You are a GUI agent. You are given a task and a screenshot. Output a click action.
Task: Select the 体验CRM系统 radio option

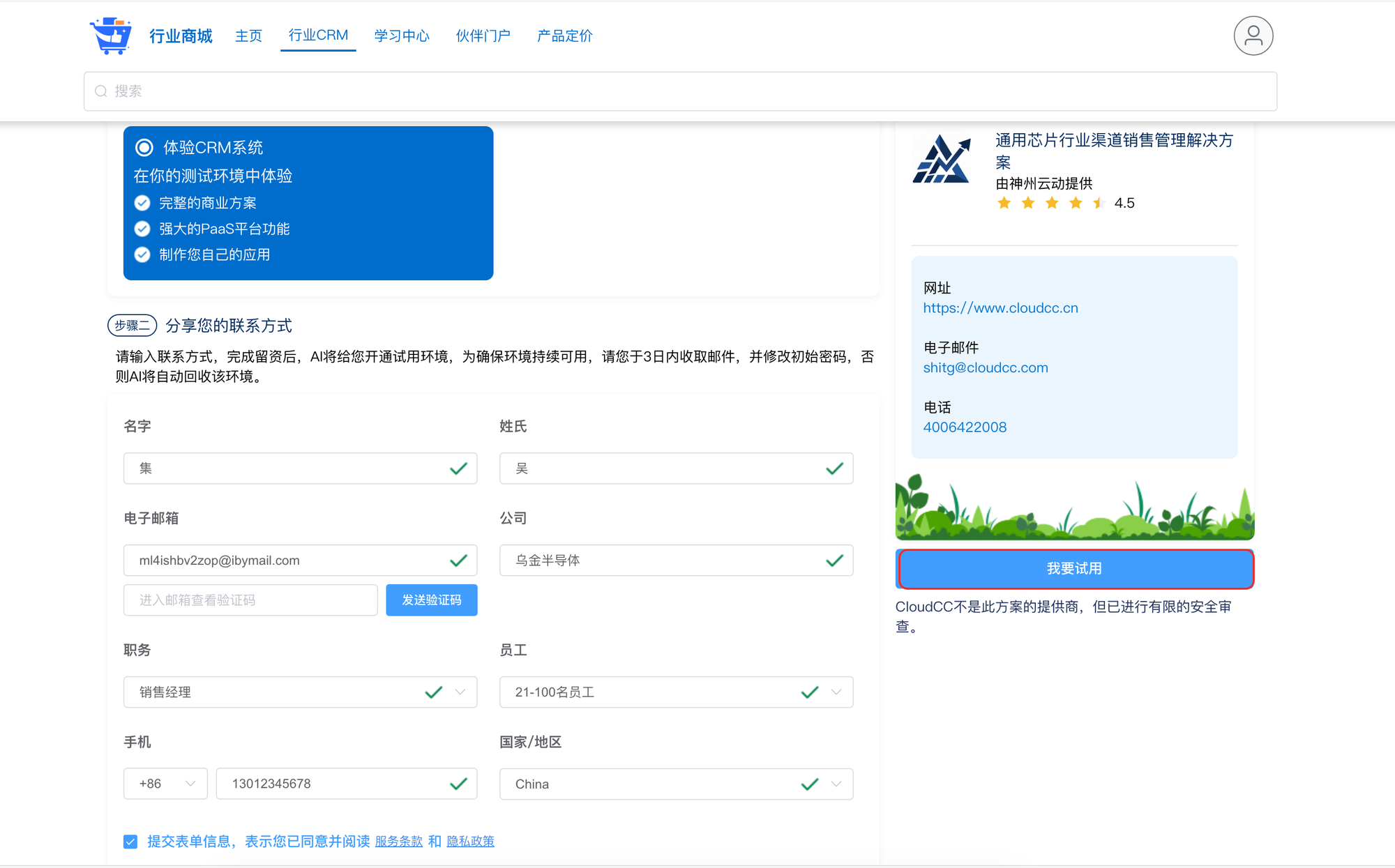[x=144, y=148]
